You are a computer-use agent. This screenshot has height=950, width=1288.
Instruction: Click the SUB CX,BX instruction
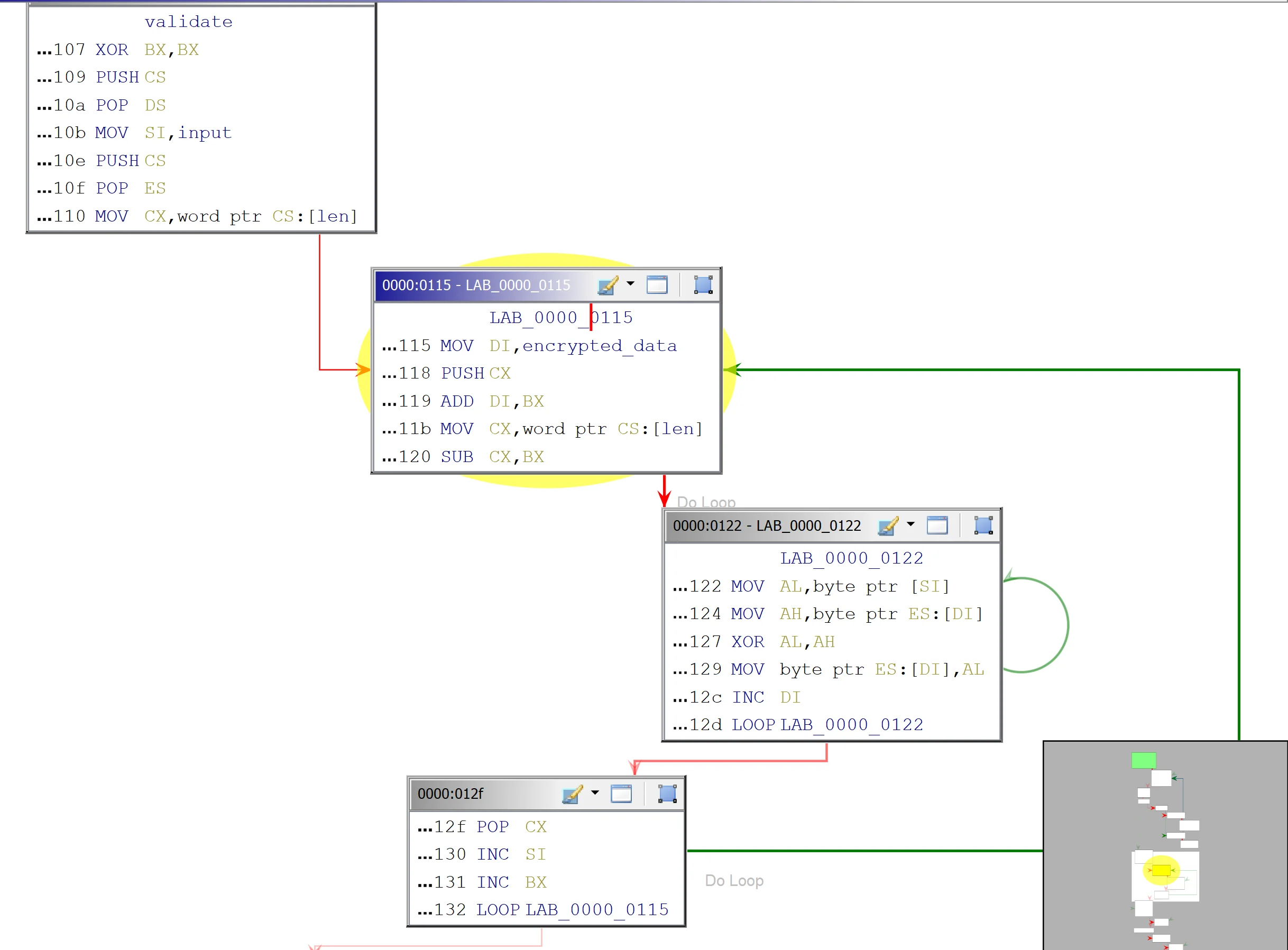pyautogui.click(x=463, y=457)
